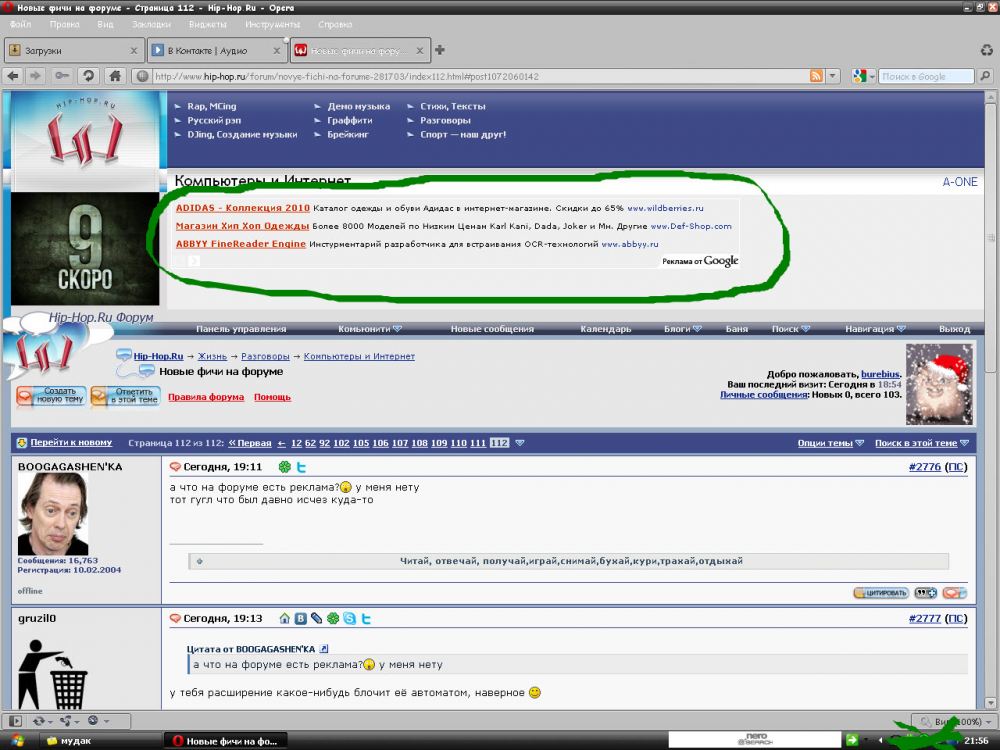
Task: Click the orange RSS feed icon in address bar
Action: [x=816, y=76]
